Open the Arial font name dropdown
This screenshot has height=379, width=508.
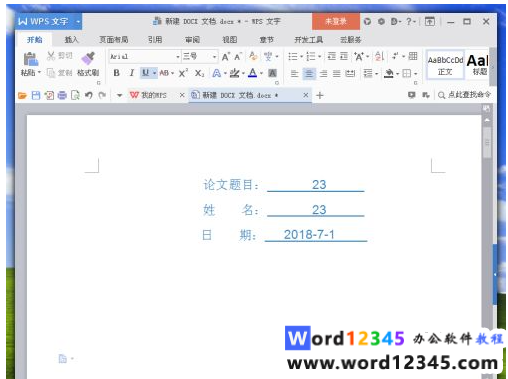(178, 57)
